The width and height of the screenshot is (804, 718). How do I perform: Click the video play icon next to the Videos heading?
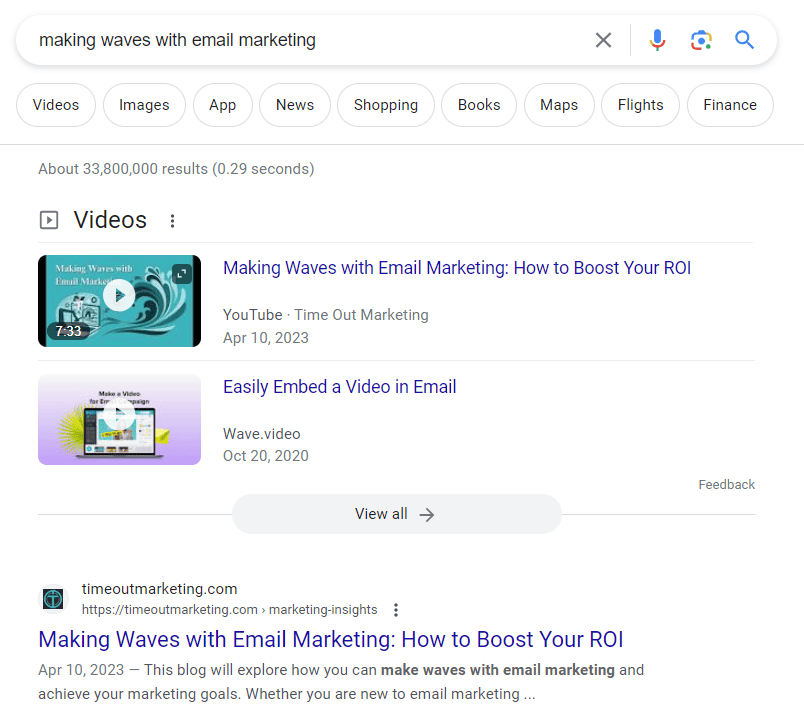(x=49, y=221)
